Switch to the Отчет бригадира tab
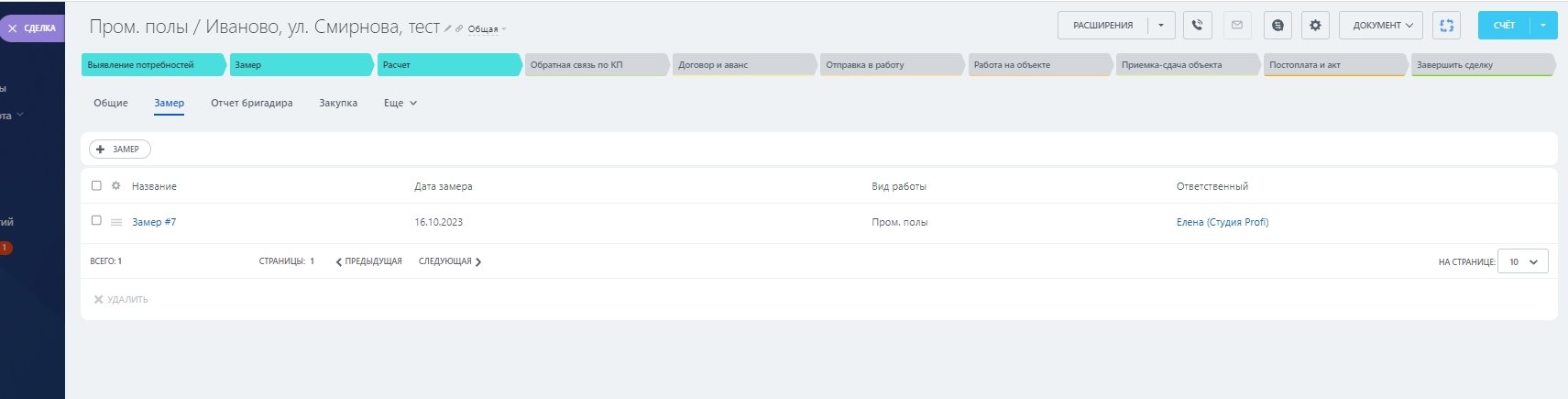This screenshot has width=1568, height=399. pyautogui.click(x=252, y=103)
